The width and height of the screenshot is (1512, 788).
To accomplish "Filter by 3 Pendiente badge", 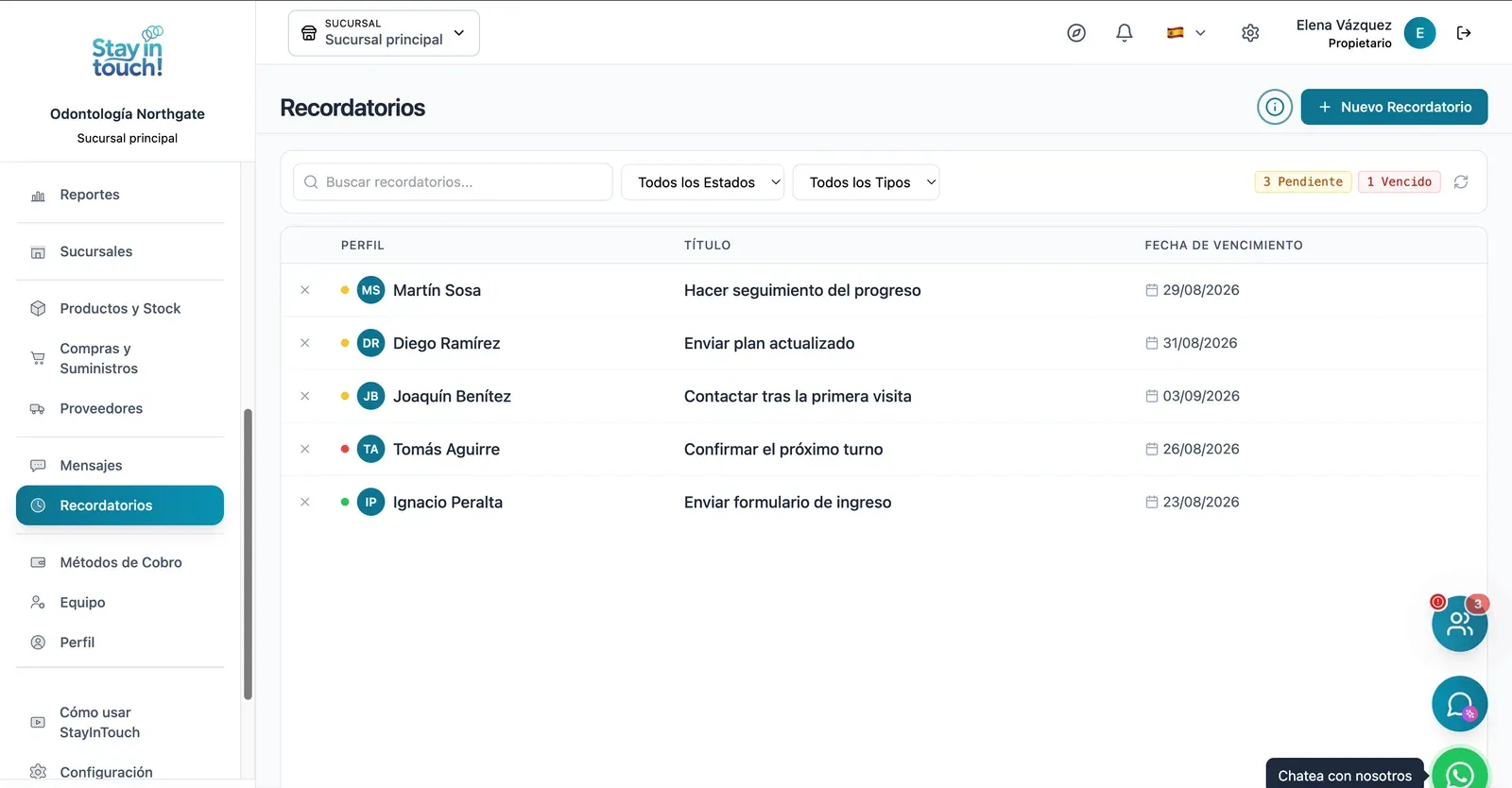I will point(1303,181).
